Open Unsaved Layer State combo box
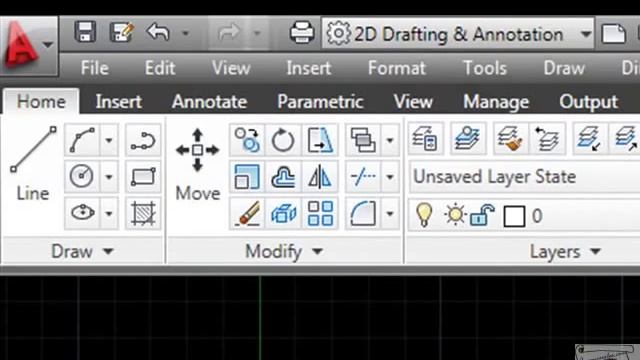Image resolution: width=640 pixels, height=360 pixels. point(524,177)
